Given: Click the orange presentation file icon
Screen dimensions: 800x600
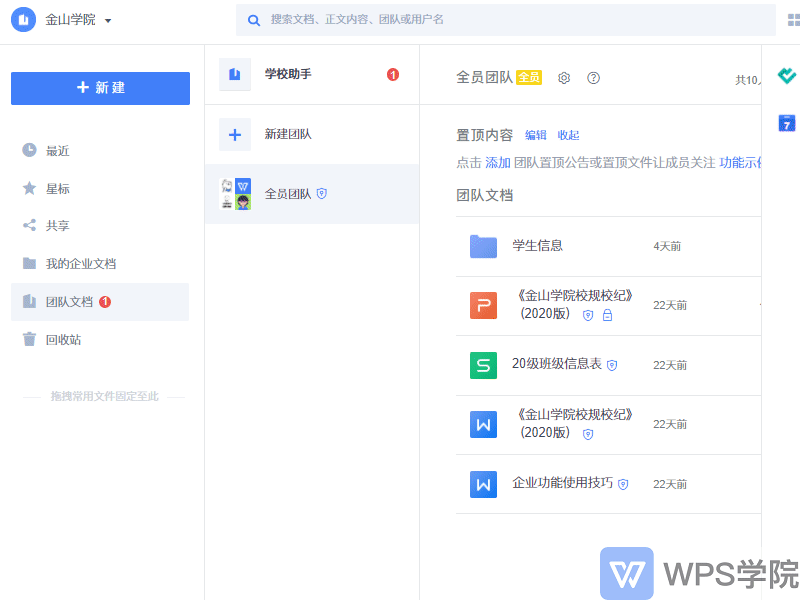Looking at the screenshot, I should pyautogui.click(x=483, y=306).
